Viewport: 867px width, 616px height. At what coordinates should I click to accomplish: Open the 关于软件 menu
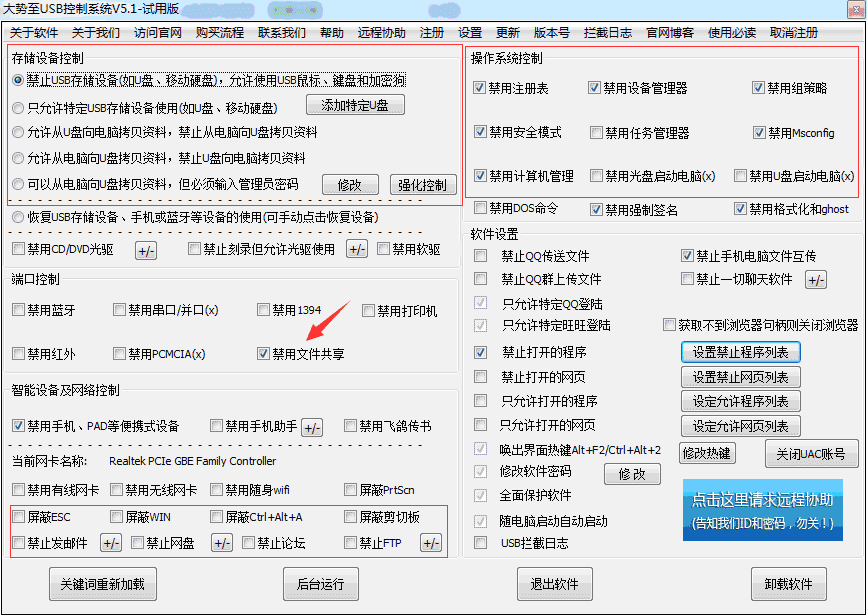click(34, 33)
